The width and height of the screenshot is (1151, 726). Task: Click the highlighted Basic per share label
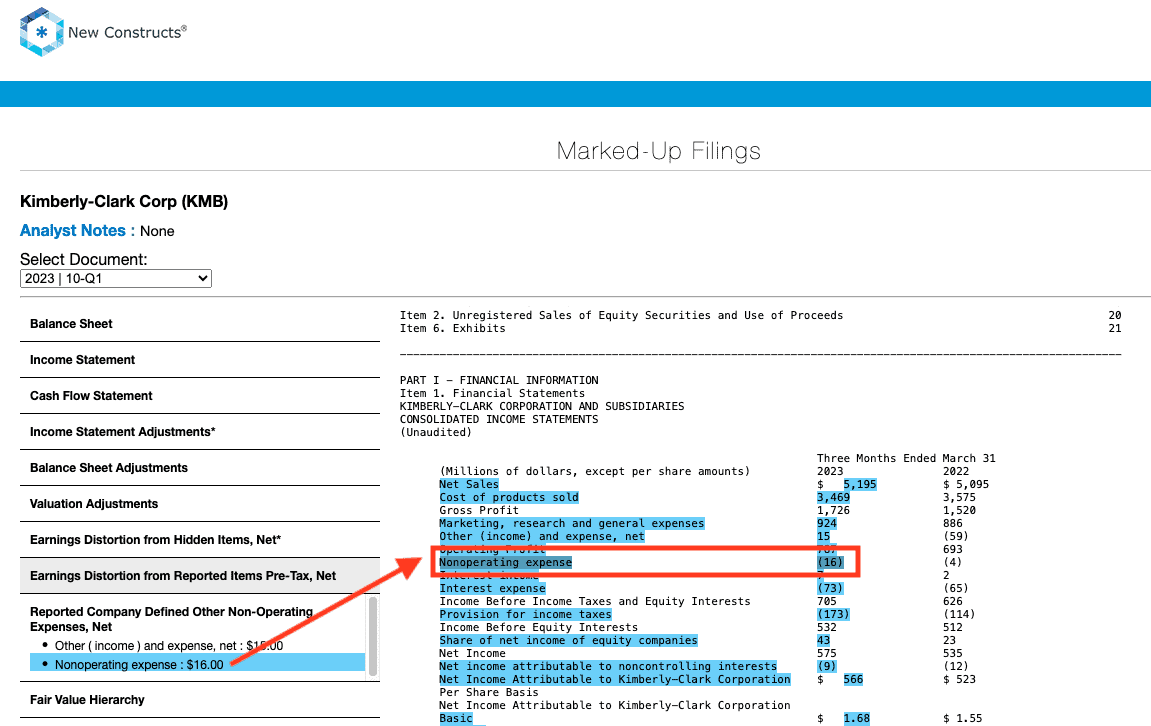coord(456,719)
